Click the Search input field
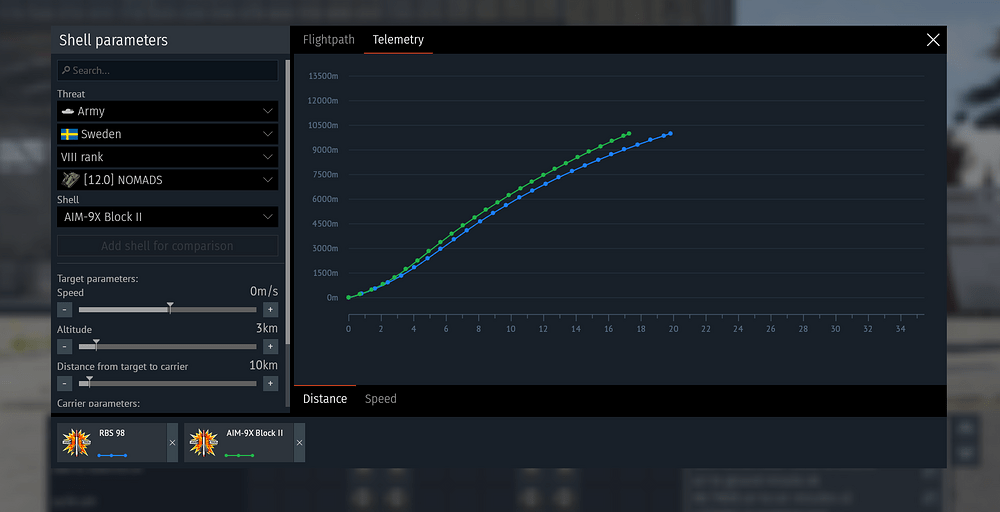1000x512 pixels. click(x=168, y=70)
